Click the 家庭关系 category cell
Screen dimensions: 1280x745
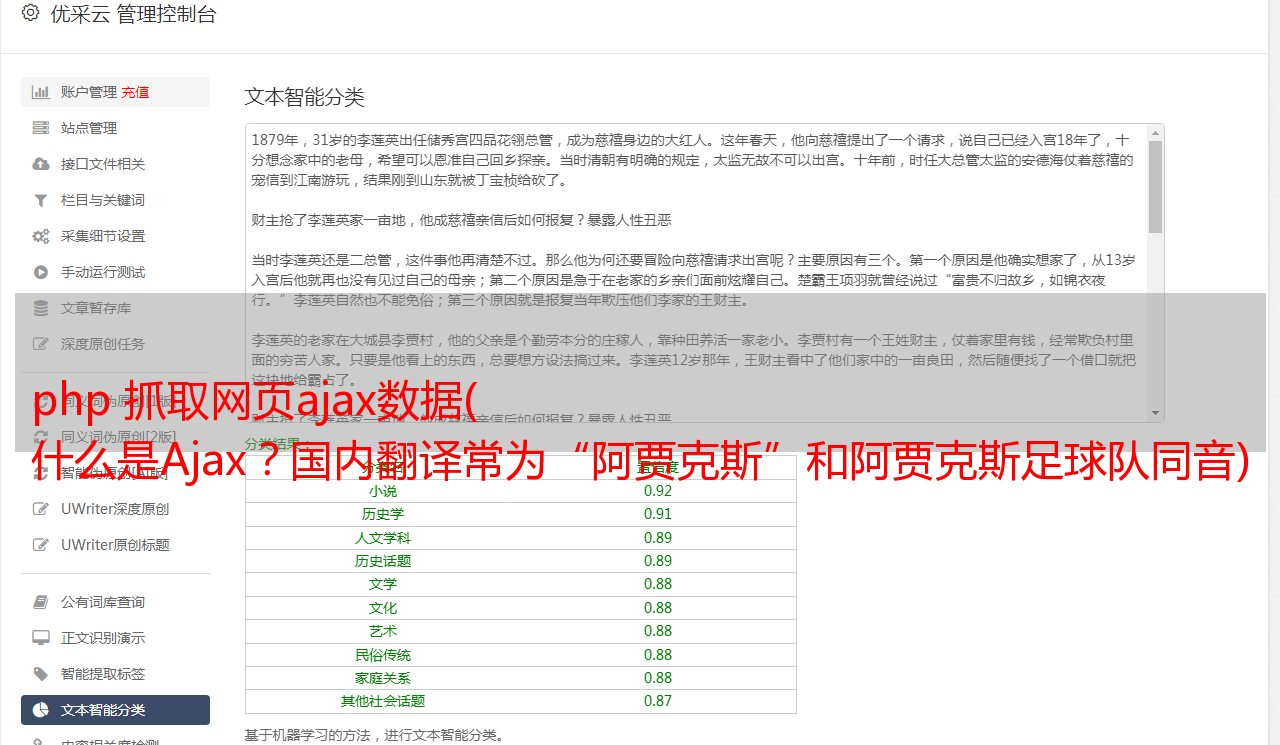383,678
